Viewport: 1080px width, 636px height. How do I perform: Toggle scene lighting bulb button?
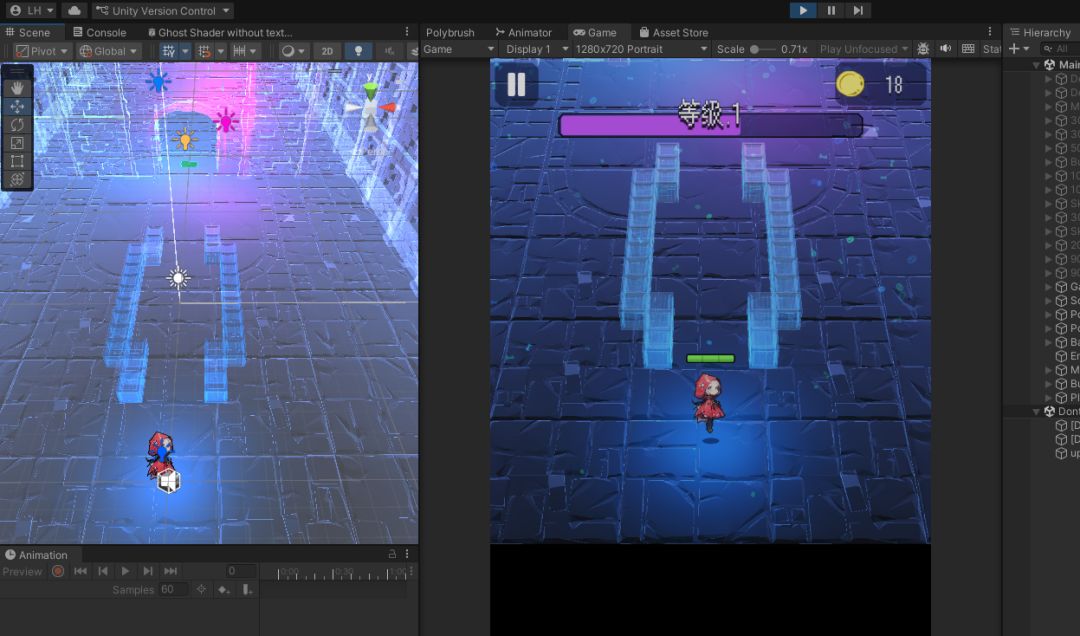[358, 51]
